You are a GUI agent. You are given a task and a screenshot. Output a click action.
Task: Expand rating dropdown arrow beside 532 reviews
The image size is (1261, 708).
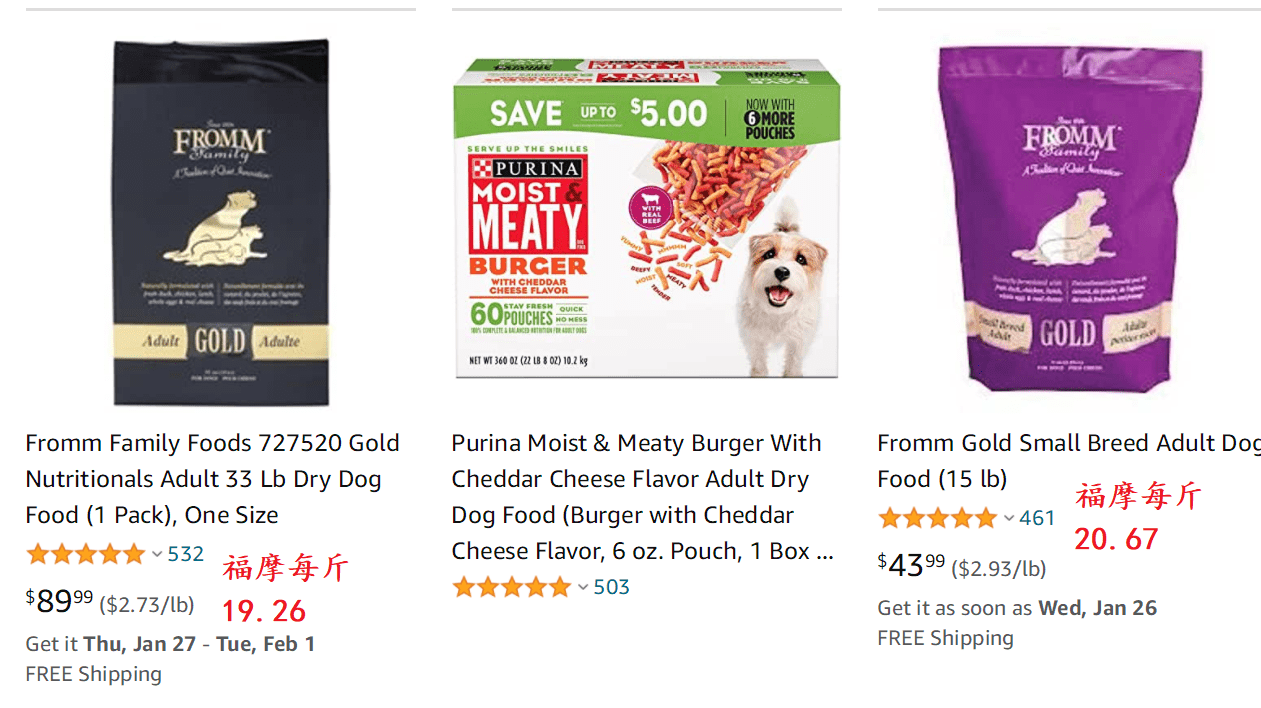[157, 554]
